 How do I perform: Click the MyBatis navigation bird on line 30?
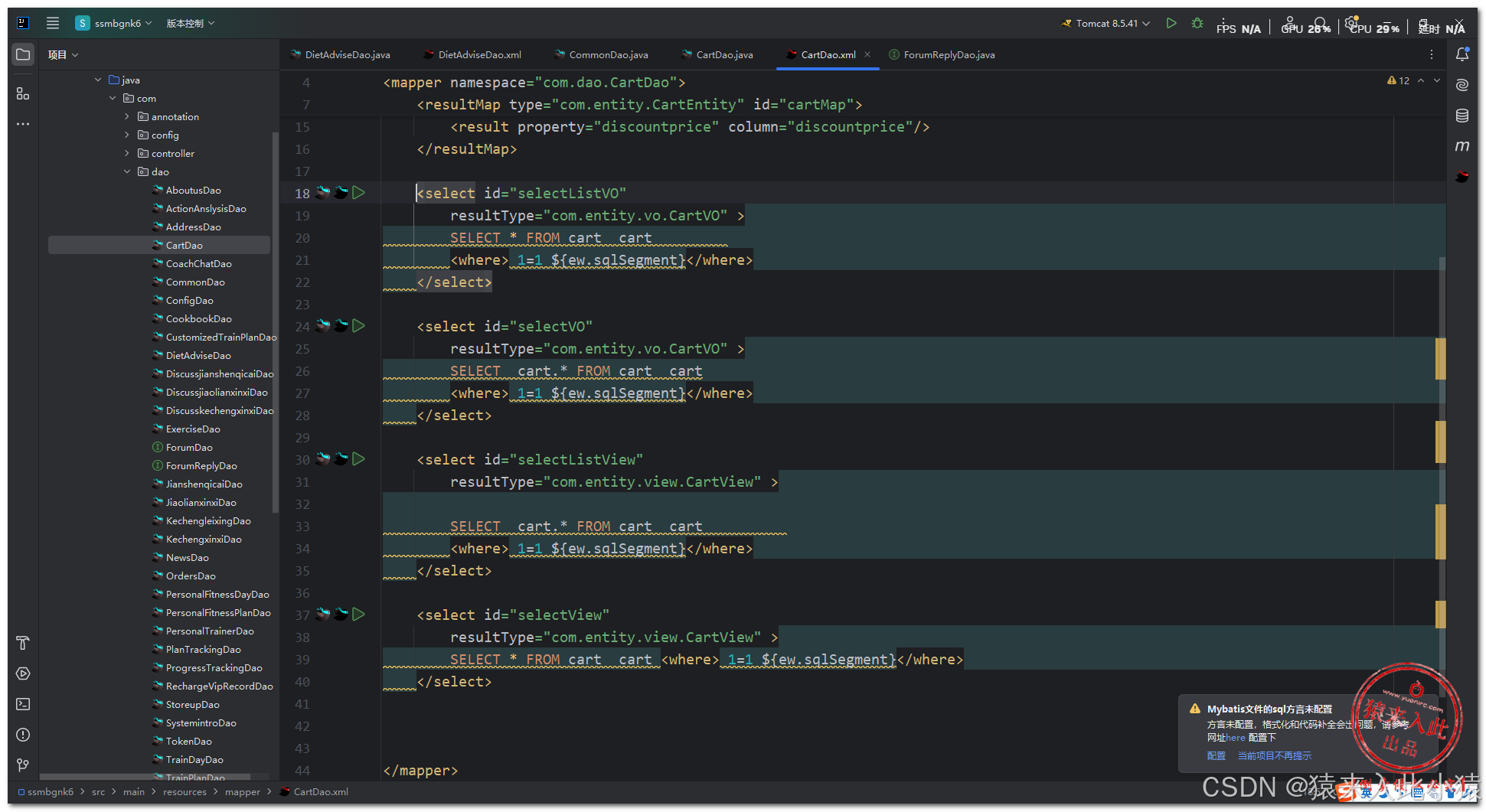click(x=323, y=459)
